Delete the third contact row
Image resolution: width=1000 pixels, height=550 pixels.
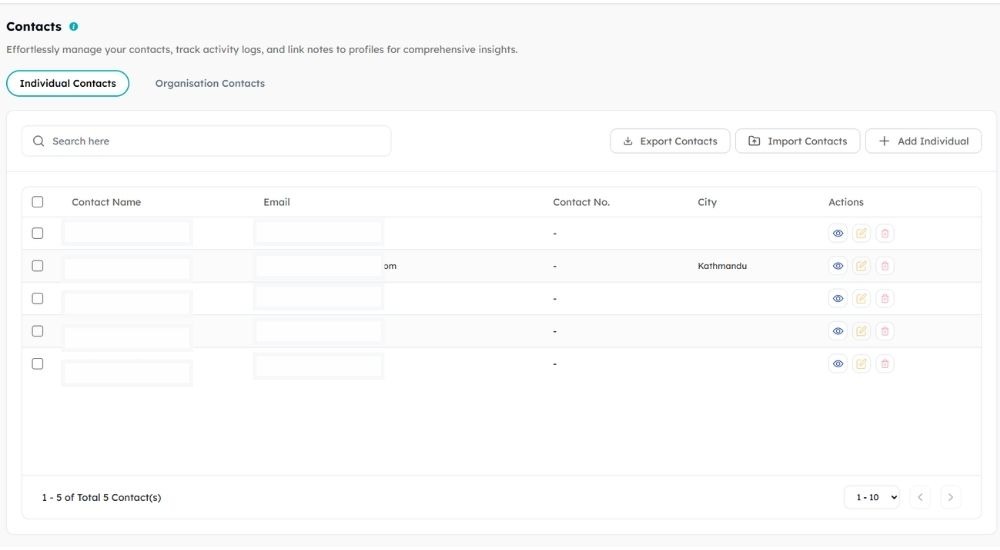tap(885, 299)
